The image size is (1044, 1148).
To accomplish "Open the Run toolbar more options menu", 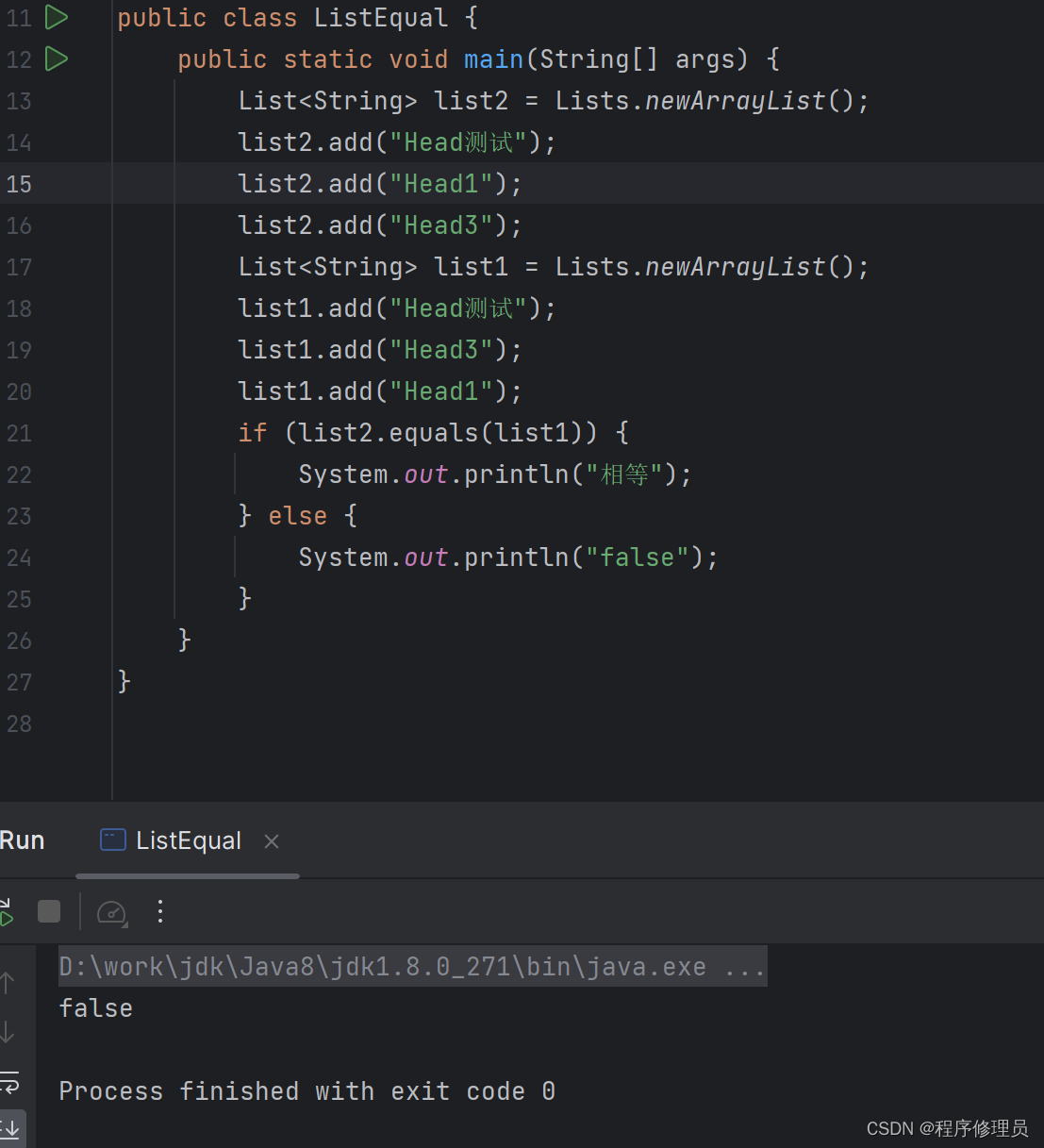I will pos(160,911).
